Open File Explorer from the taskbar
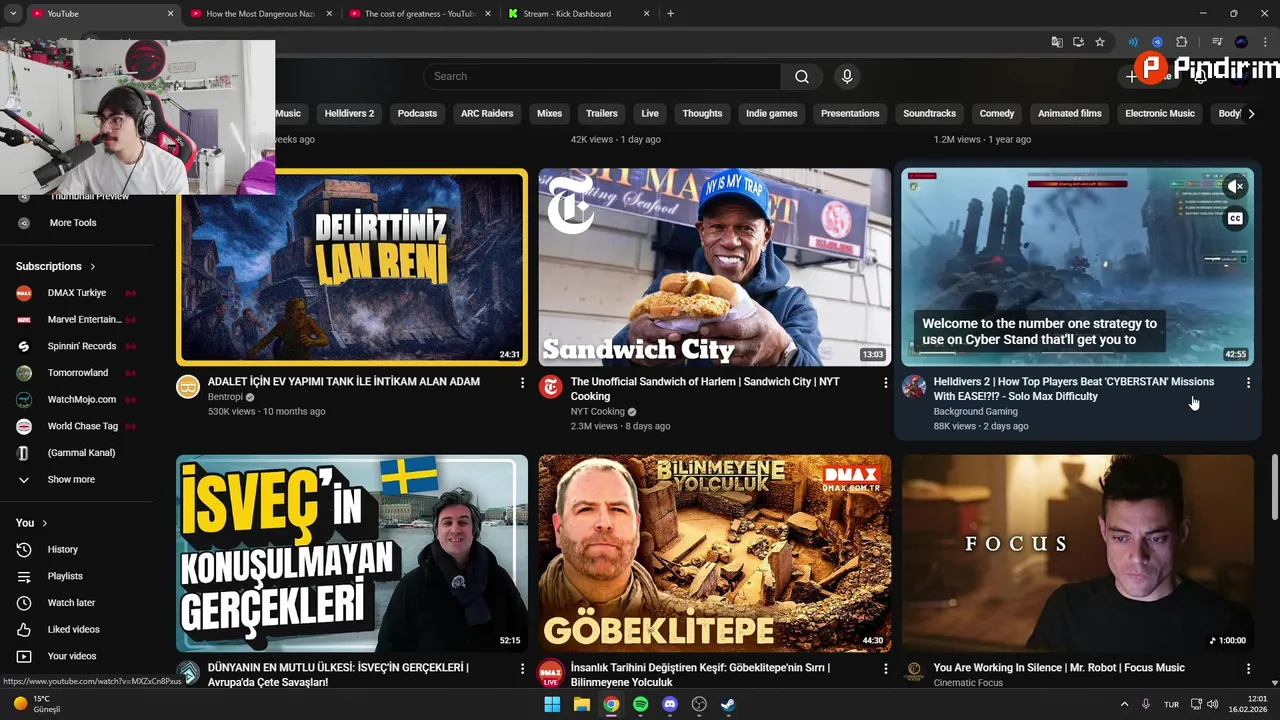The height and width of the screenshot is (720, 1280). (x=582, y=704)
